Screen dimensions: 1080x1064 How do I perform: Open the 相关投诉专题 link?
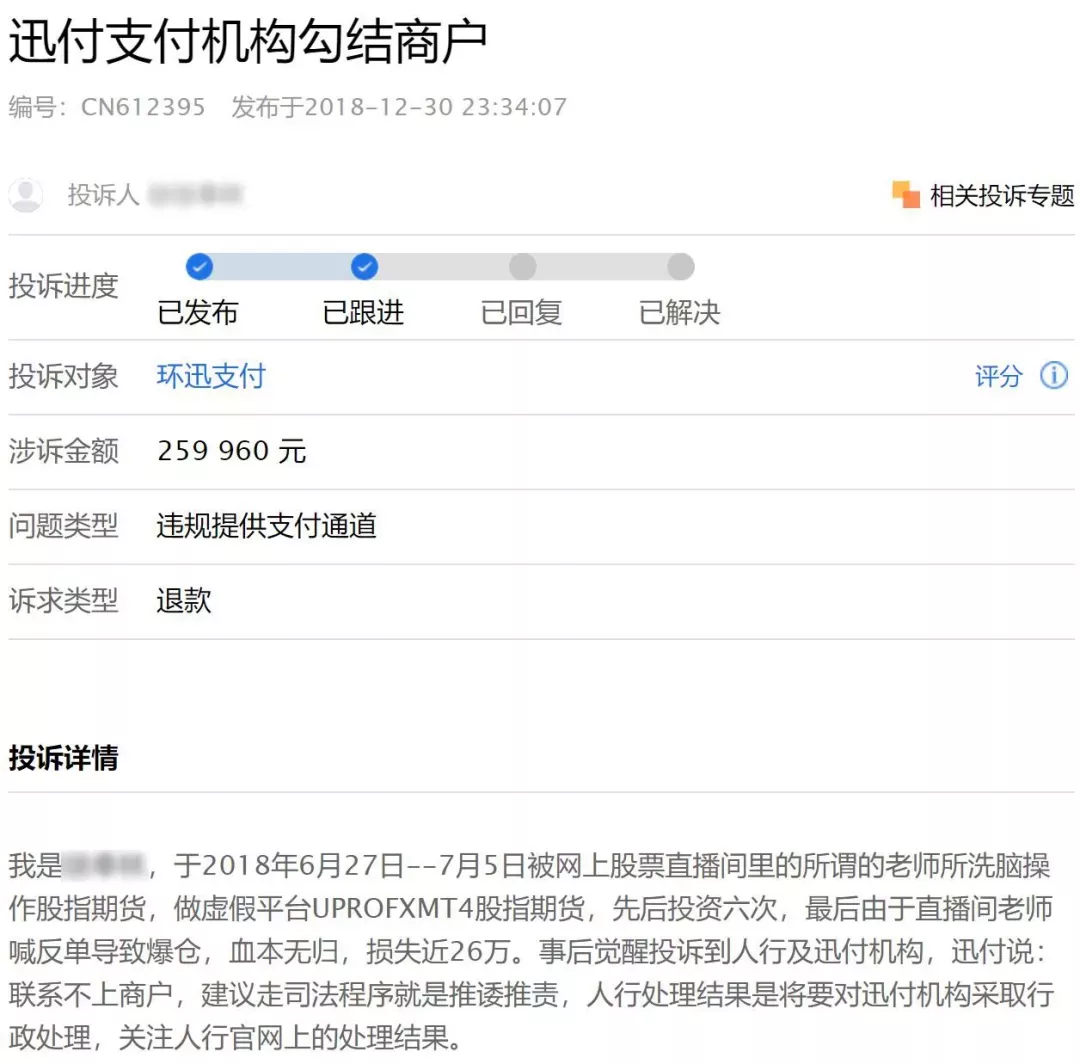point(1001,196)
